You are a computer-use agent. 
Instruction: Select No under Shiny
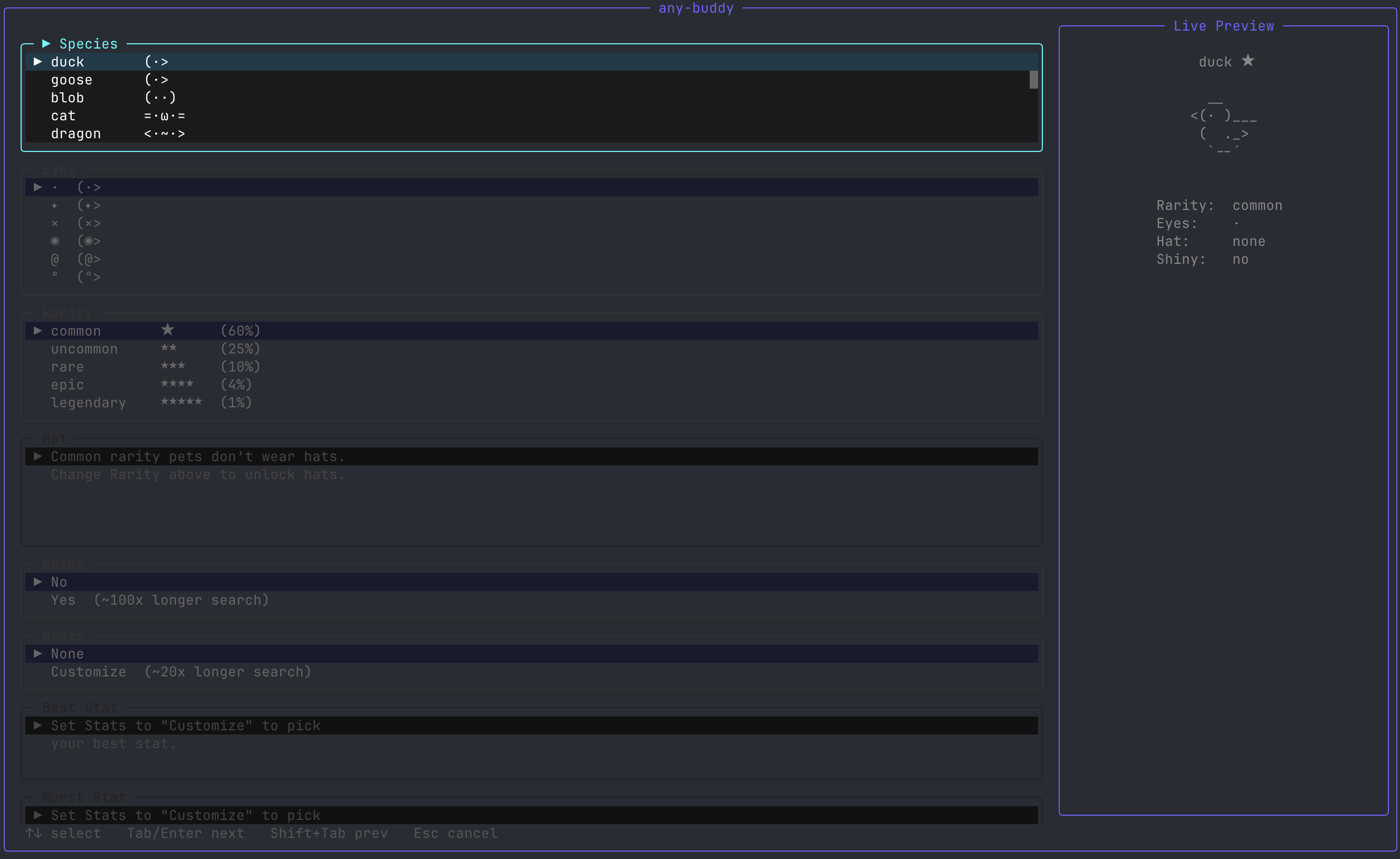click(x=531, y=582)
